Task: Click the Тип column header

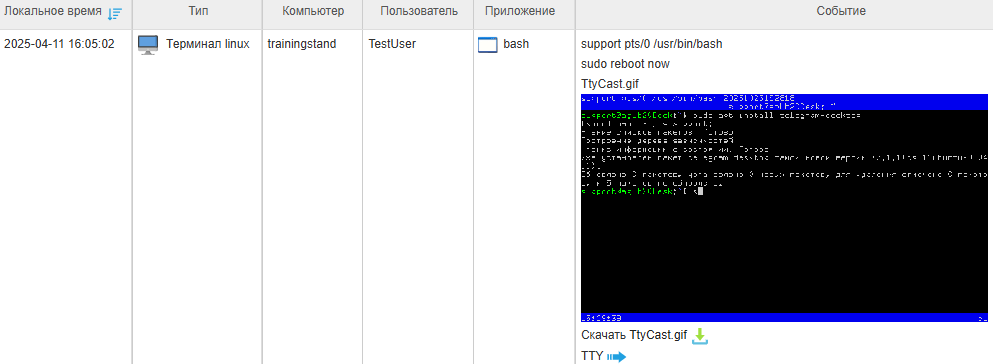Action: click(198, 11)
